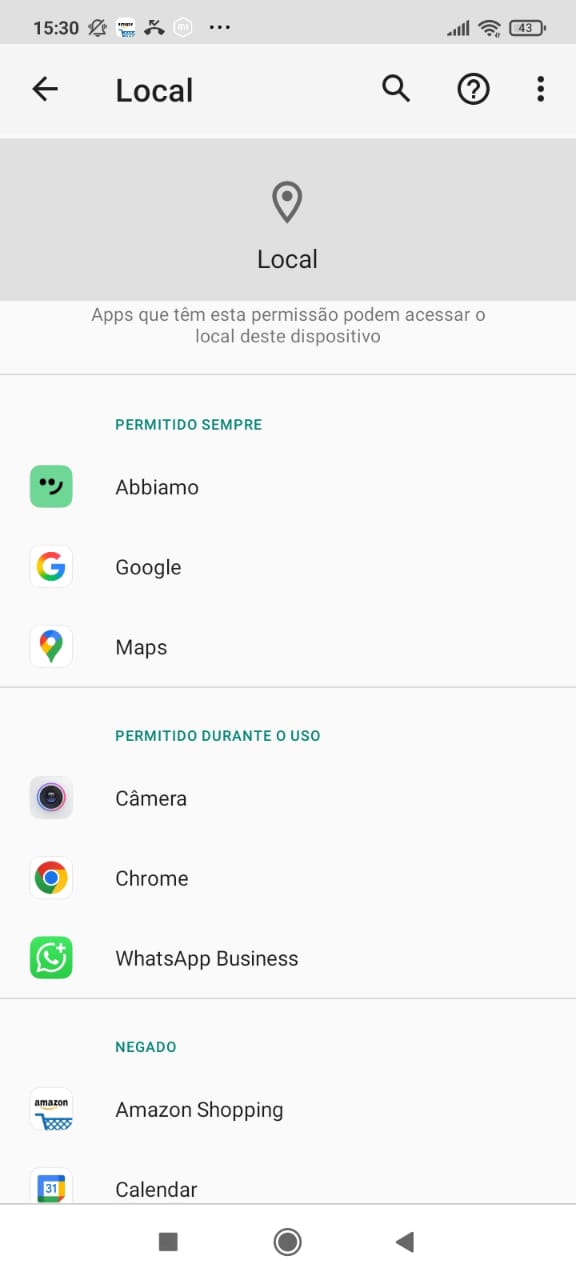Select the Maps app icon

point(51,646)
